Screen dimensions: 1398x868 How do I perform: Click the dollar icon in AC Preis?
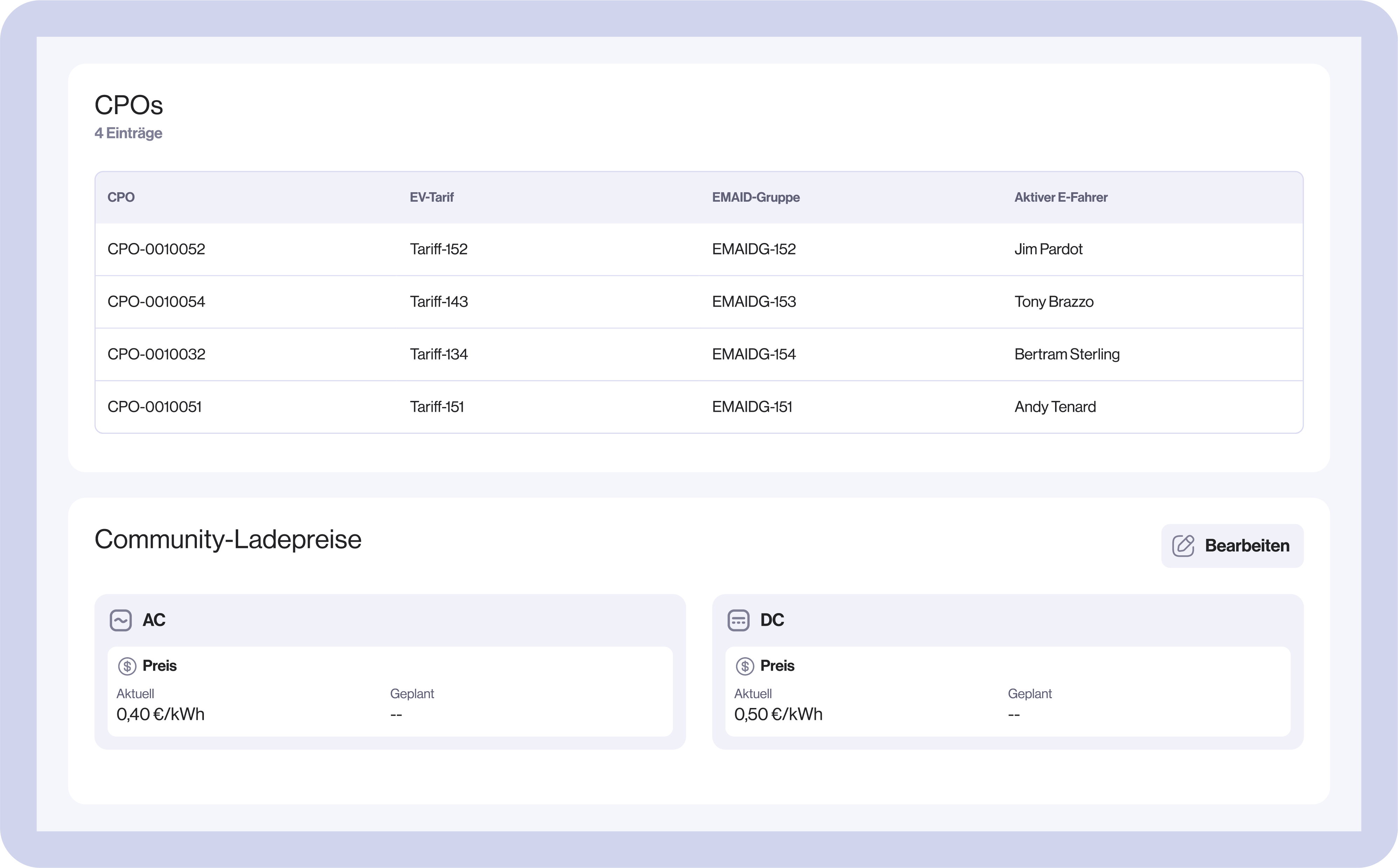[127, 666]
